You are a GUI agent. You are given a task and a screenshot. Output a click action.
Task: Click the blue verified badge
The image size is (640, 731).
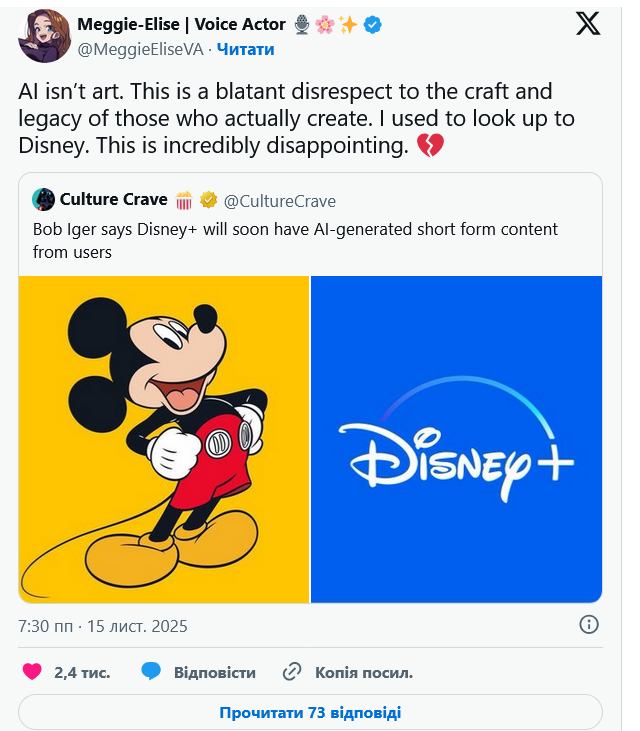tap(372, 25)
